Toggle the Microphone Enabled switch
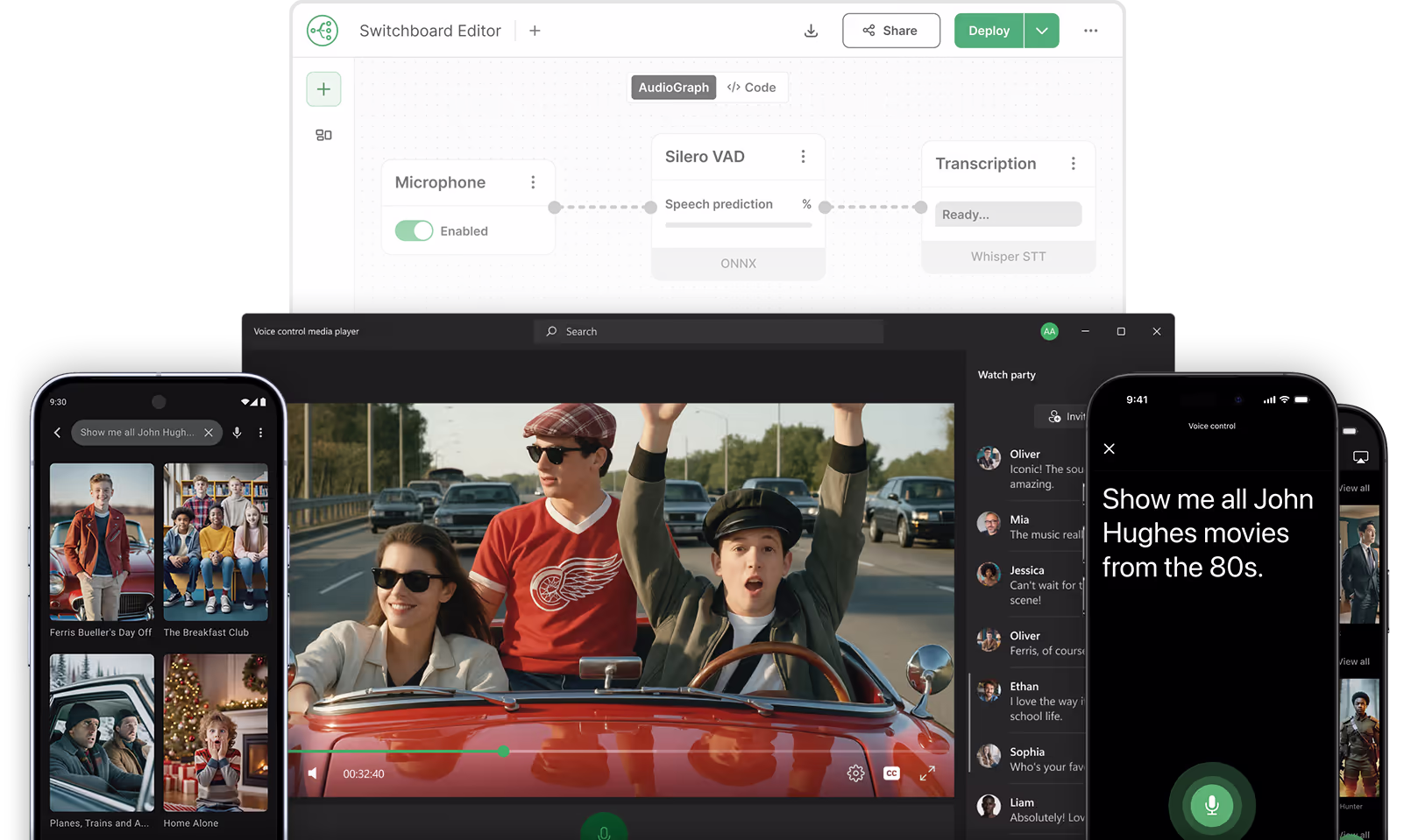Image resolution: width=1418 pixels, height=840 pixels. point(414,230)
